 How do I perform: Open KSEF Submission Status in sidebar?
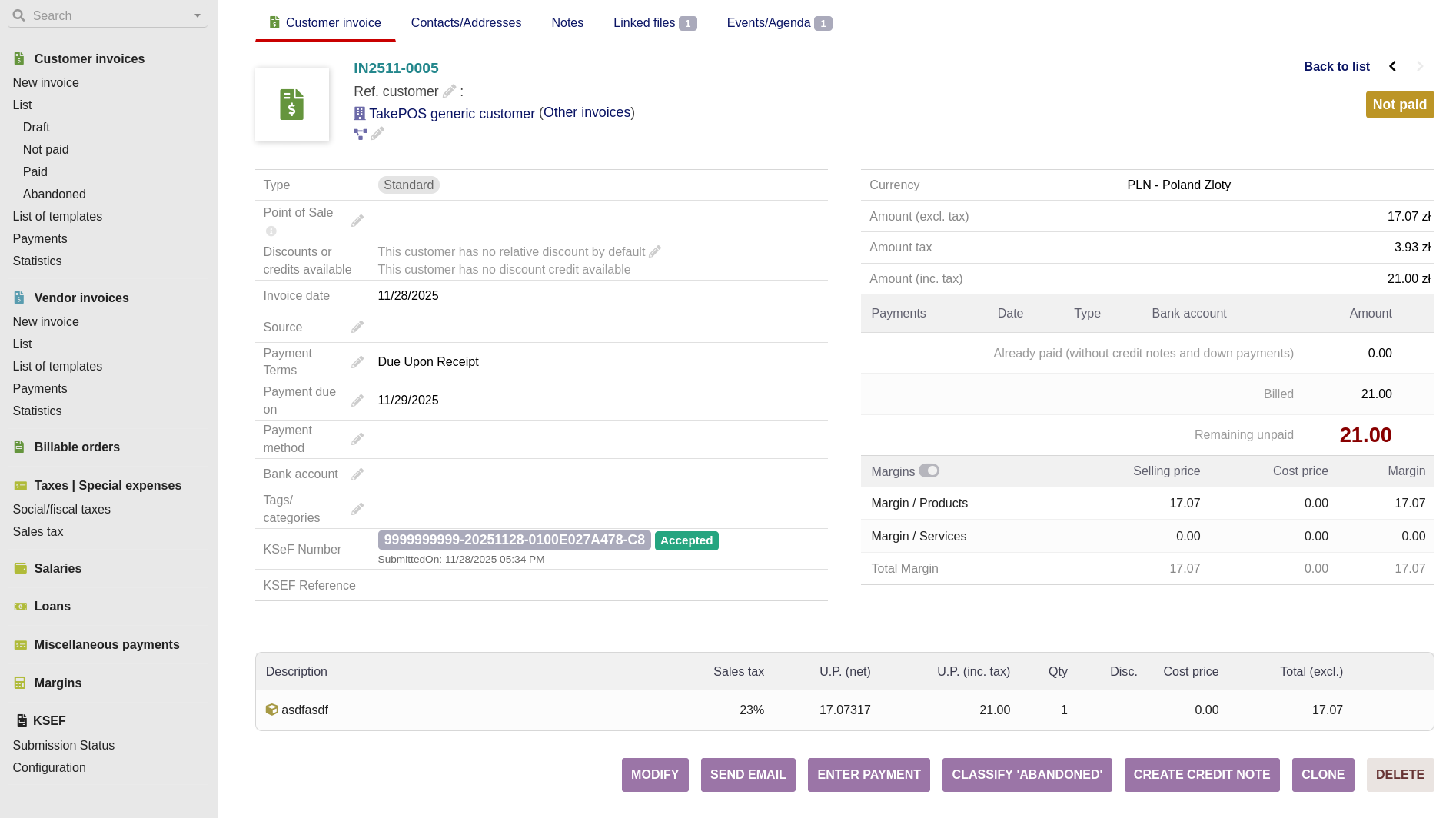pyautogui.click(x=64, y=746)
